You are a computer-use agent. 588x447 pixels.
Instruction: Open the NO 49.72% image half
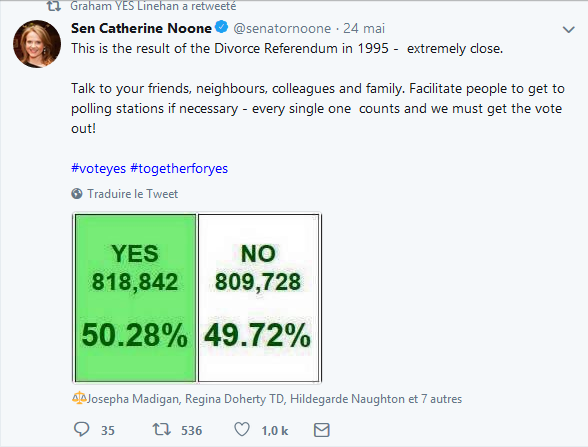point(258,298)
